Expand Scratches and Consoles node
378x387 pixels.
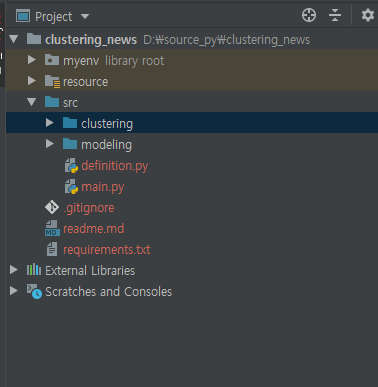click(14, 291)
